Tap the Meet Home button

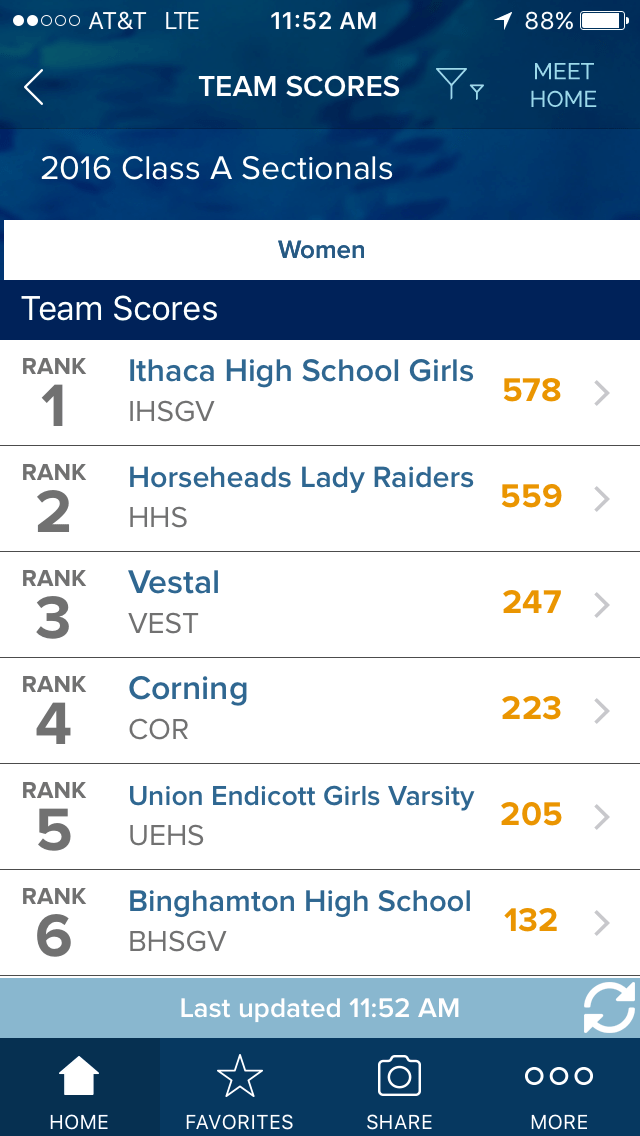(563, 86)
